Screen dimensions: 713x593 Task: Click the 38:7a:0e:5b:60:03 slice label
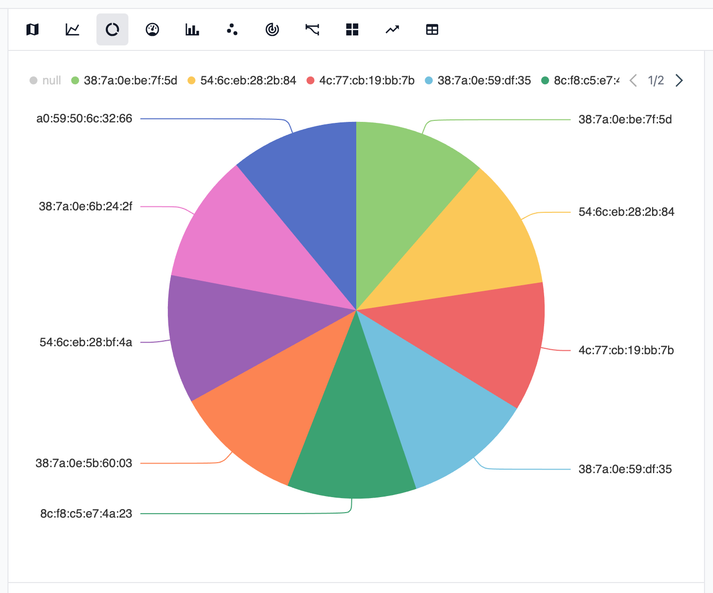[84, 463]
